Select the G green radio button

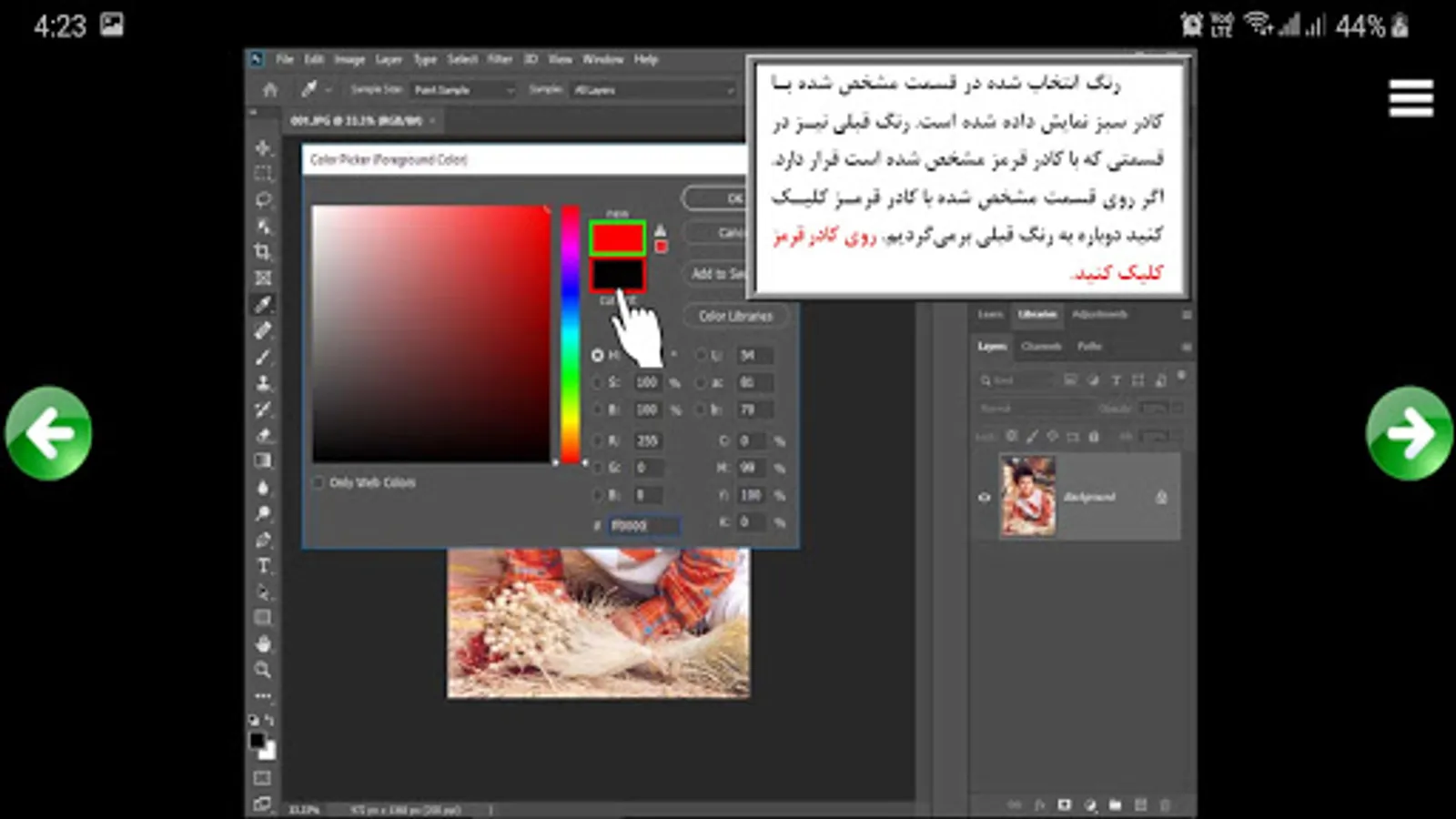pos(597,468)
